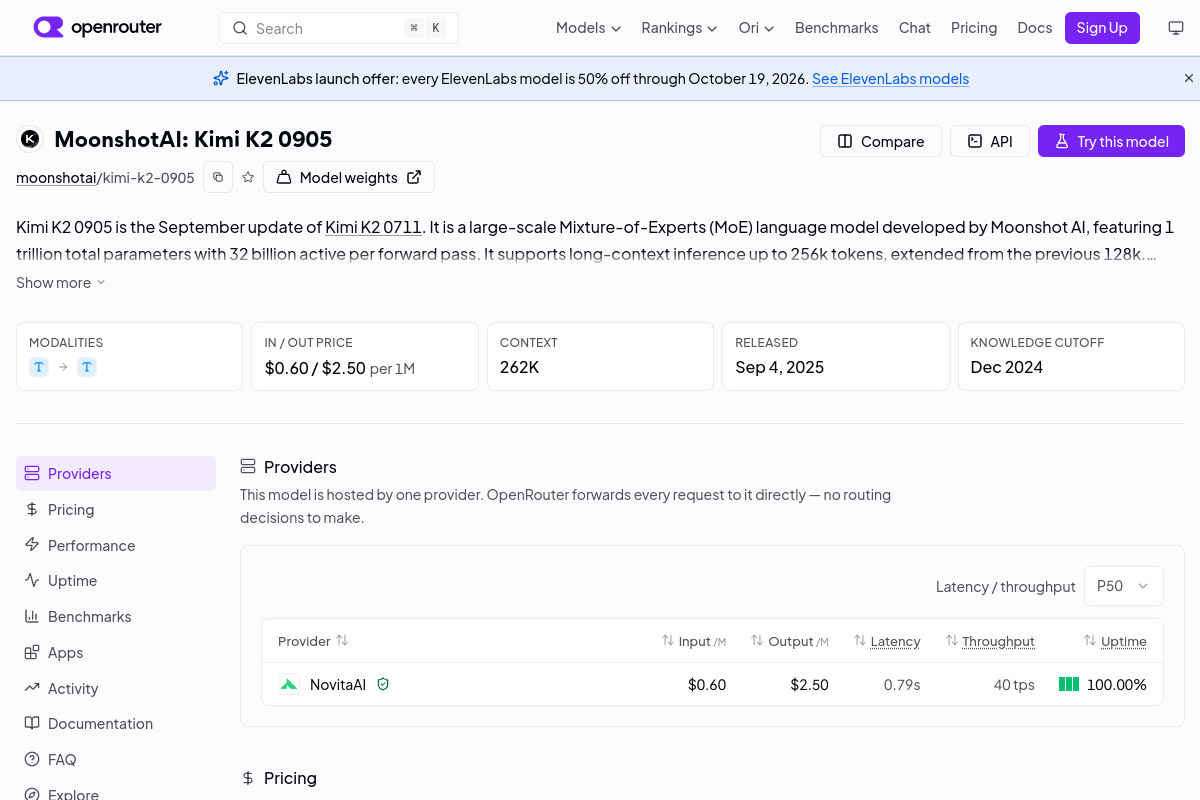Toggle the display theme monitor icon
The image size is (1200, 800).
tap(1176, 28)
